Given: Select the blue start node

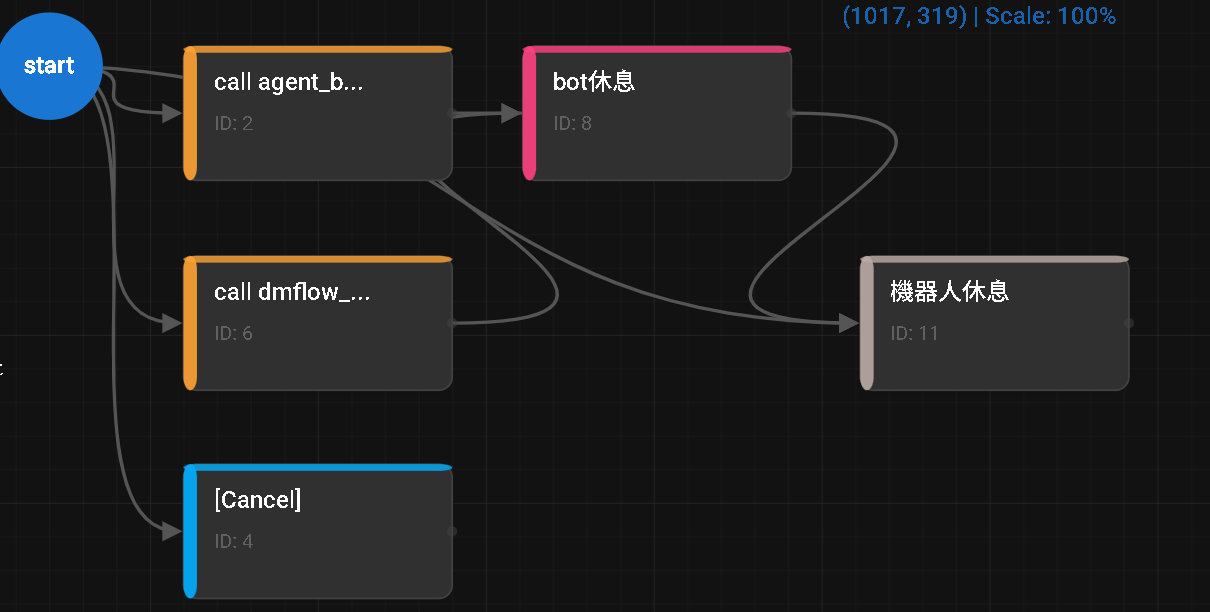Looking at the screenshot, I should 50,66.
